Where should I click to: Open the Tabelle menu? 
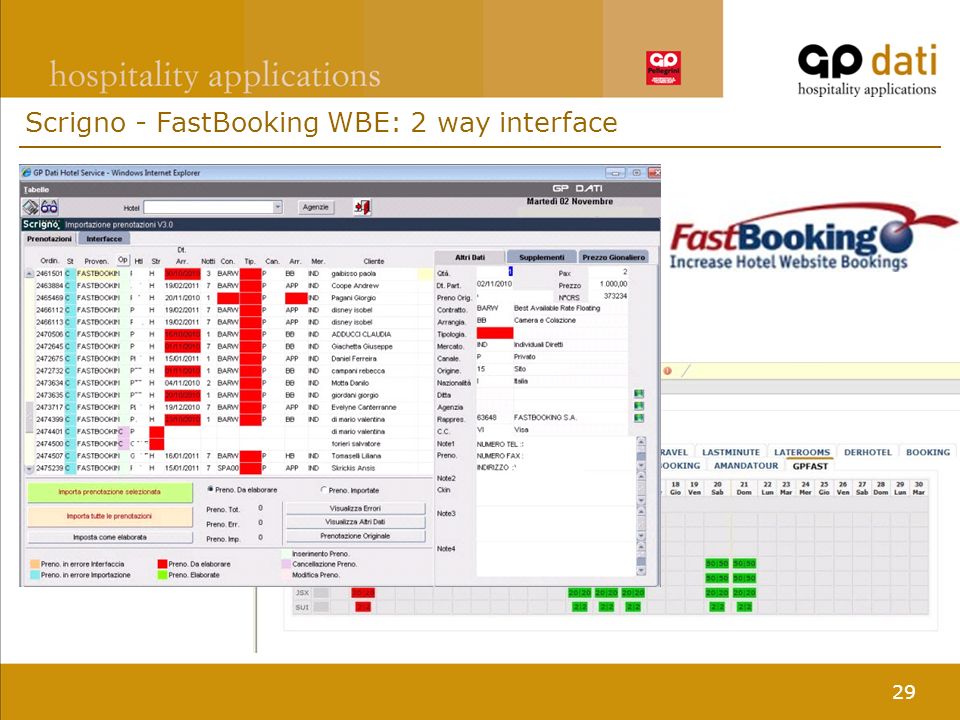click(36, 190)
